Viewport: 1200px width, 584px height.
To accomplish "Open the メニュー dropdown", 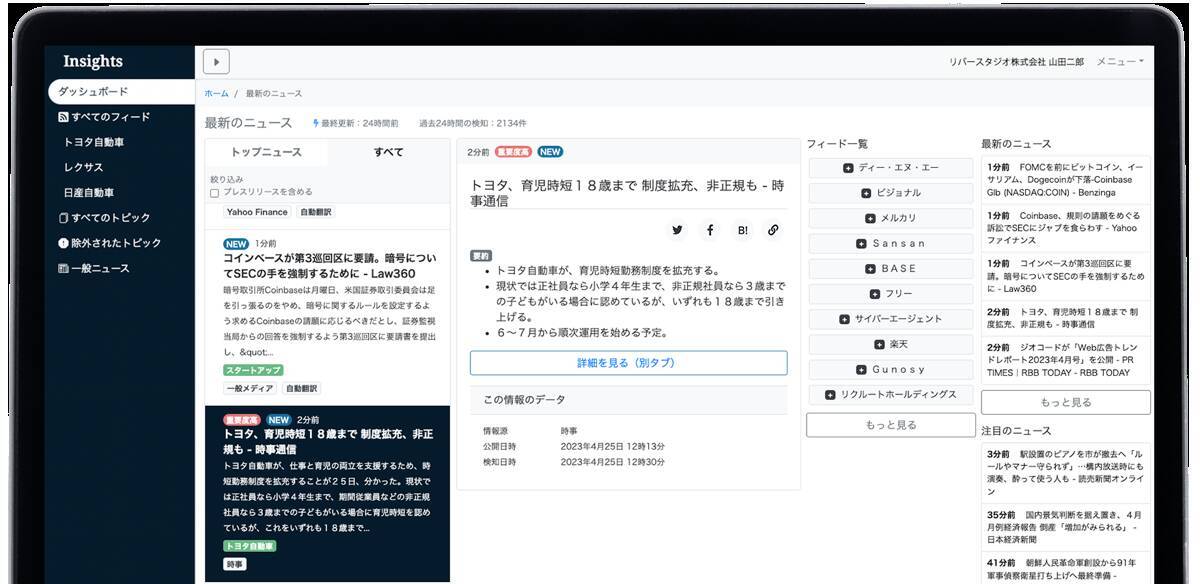I will coord(1119,62).
